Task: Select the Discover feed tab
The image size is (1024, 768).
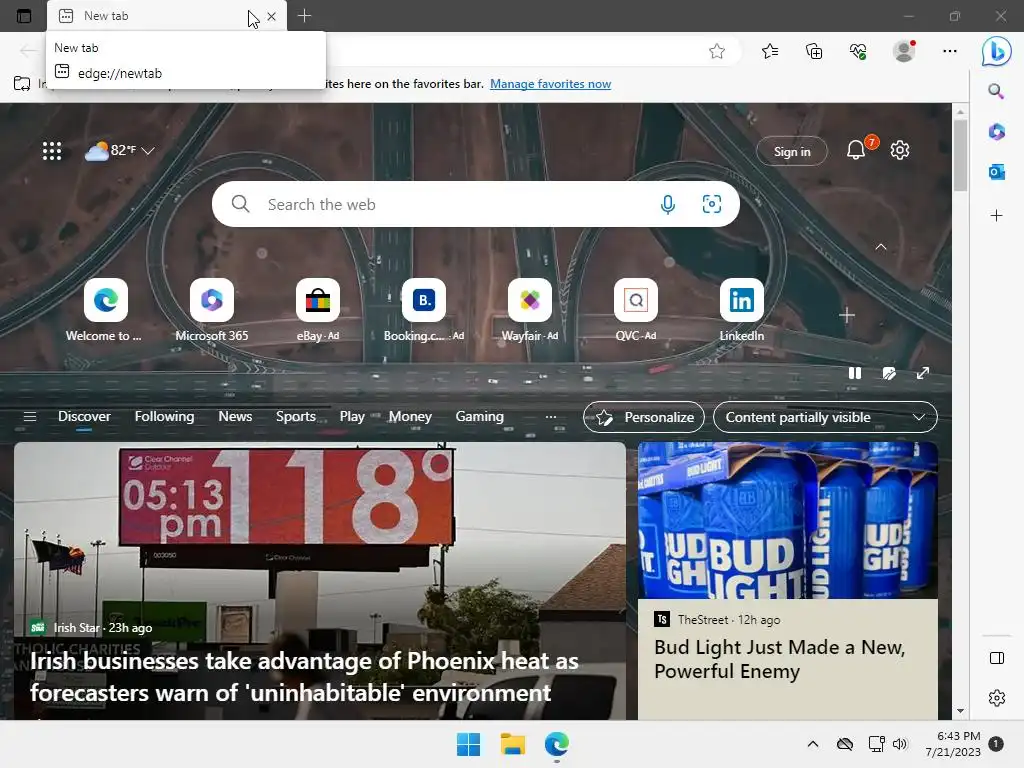Action: pos(84,417)
